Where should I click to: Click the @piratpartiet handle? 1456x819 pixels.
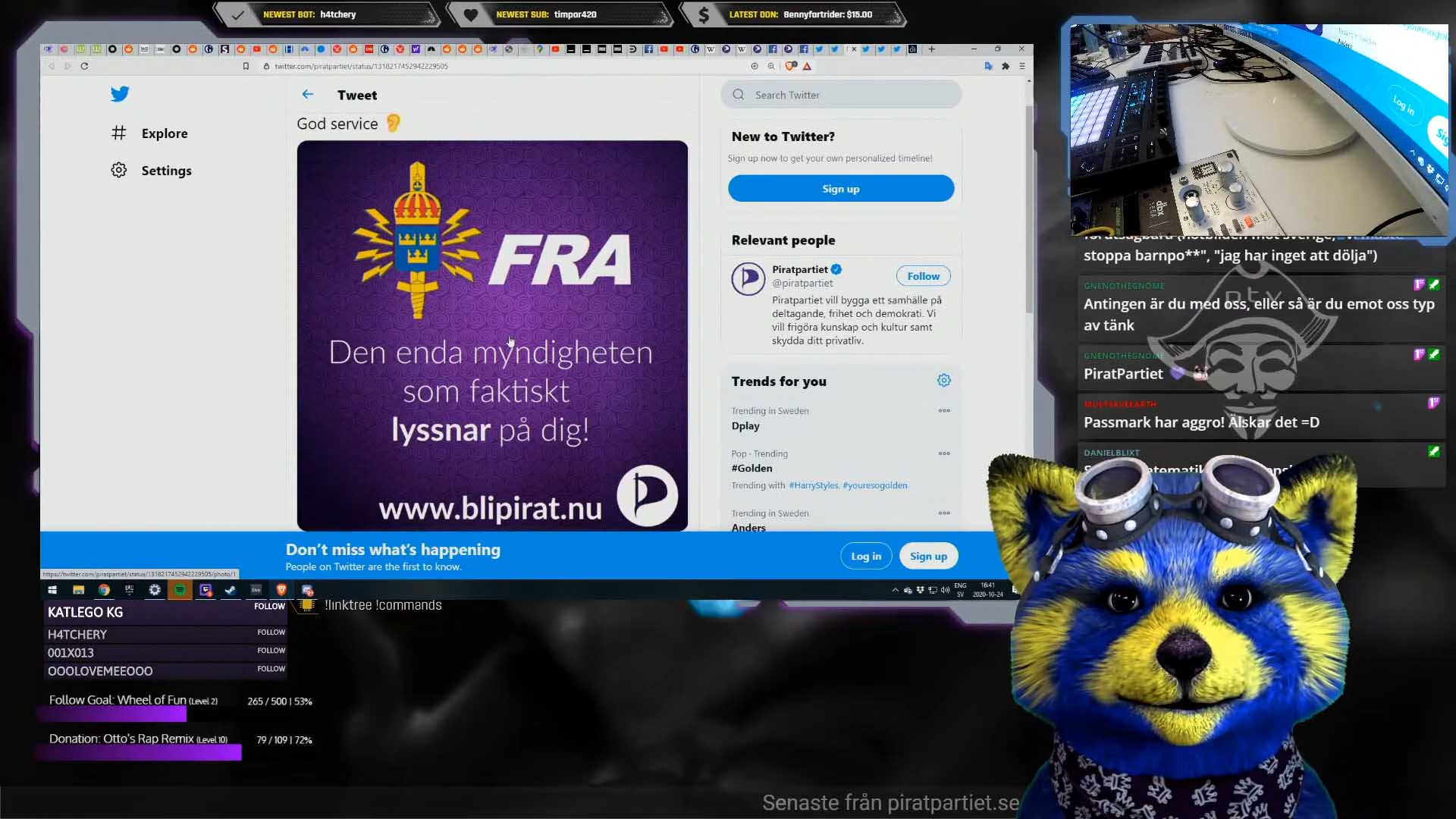(802, 283)
